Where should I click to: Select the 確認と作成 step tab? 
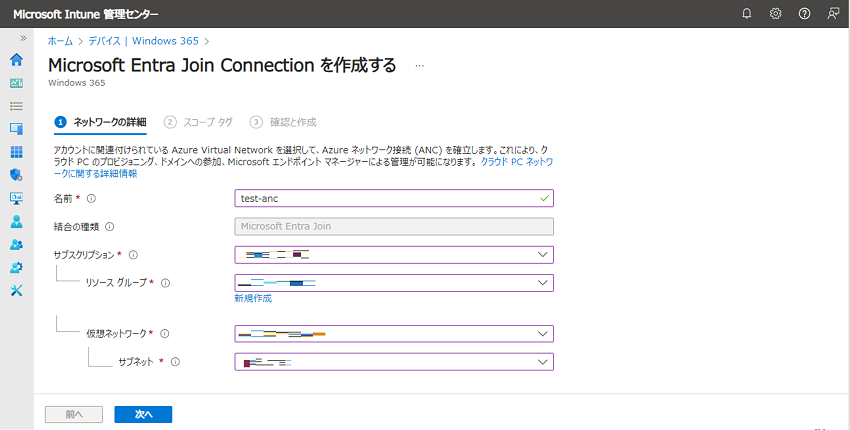click(283, 123)
